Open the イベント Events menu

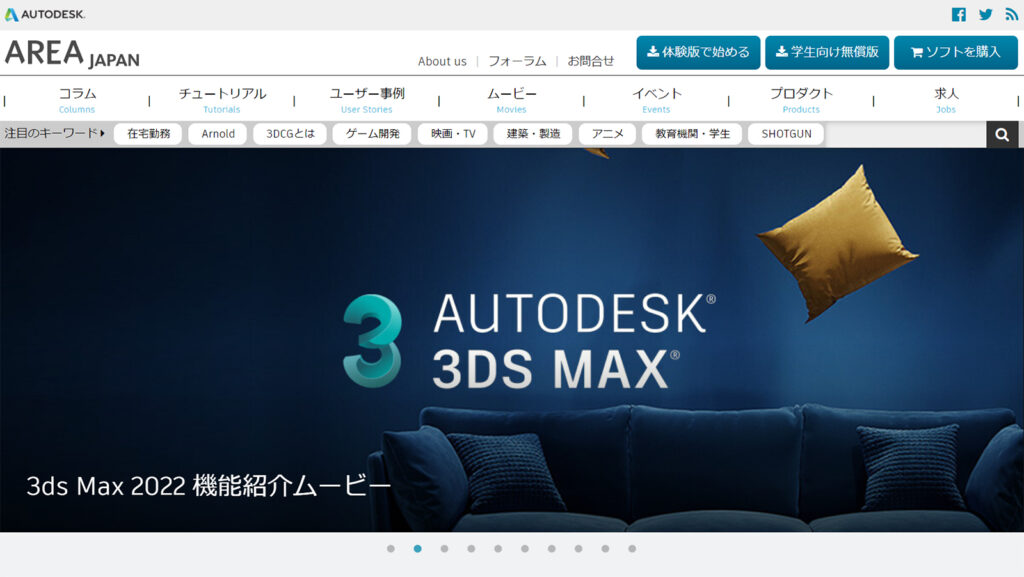tap(656, 101)
